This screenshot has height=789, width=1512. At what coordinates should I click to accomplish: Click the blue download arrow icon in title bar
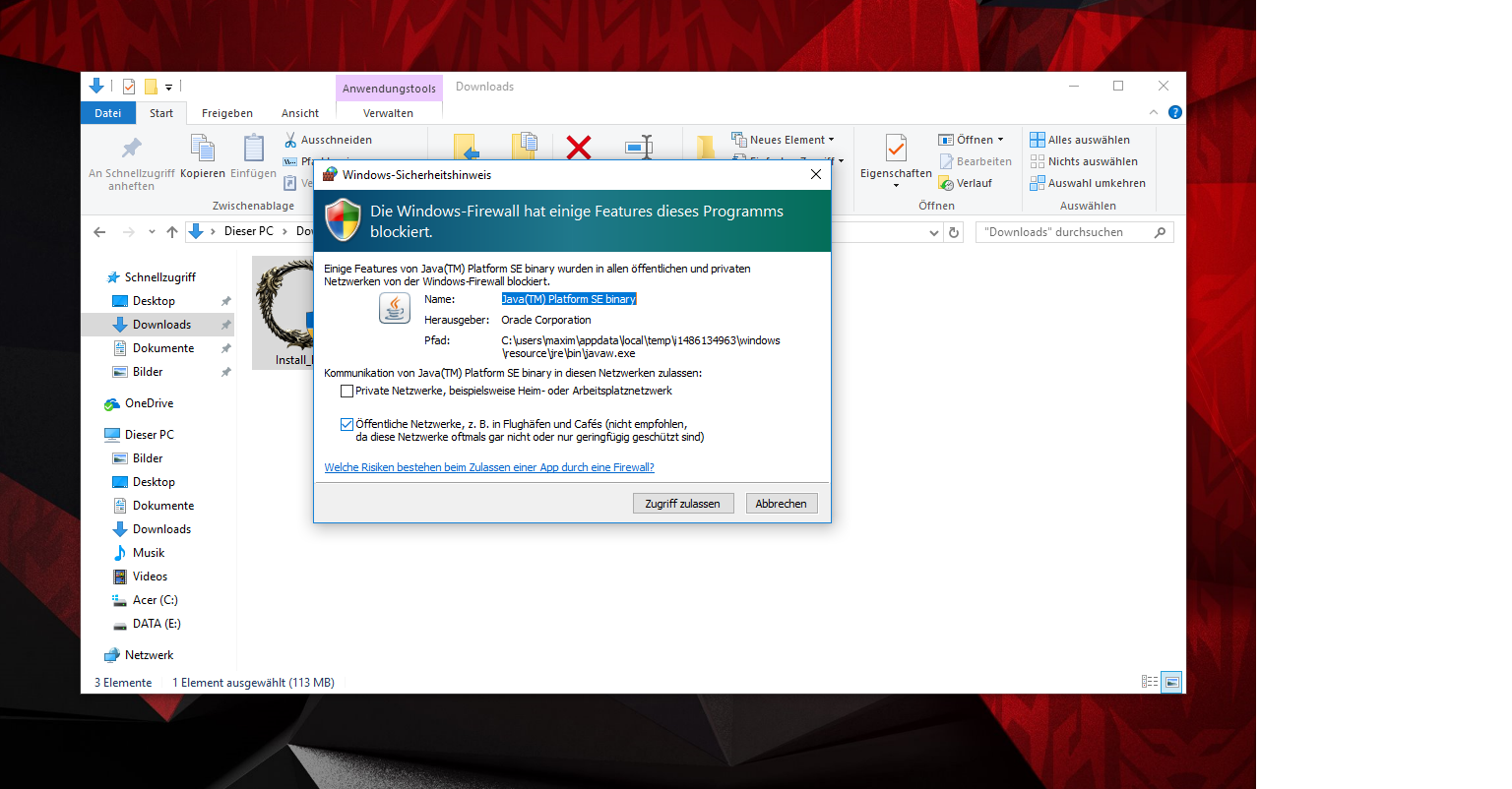point(95,86)
